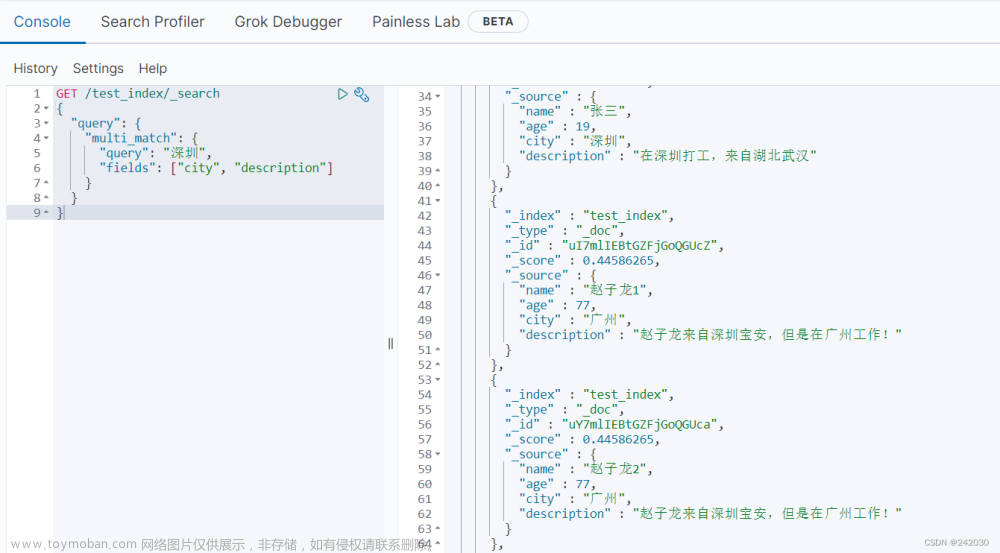Click the city "广州" on output line 61
1000x553 pixels.
603,499
